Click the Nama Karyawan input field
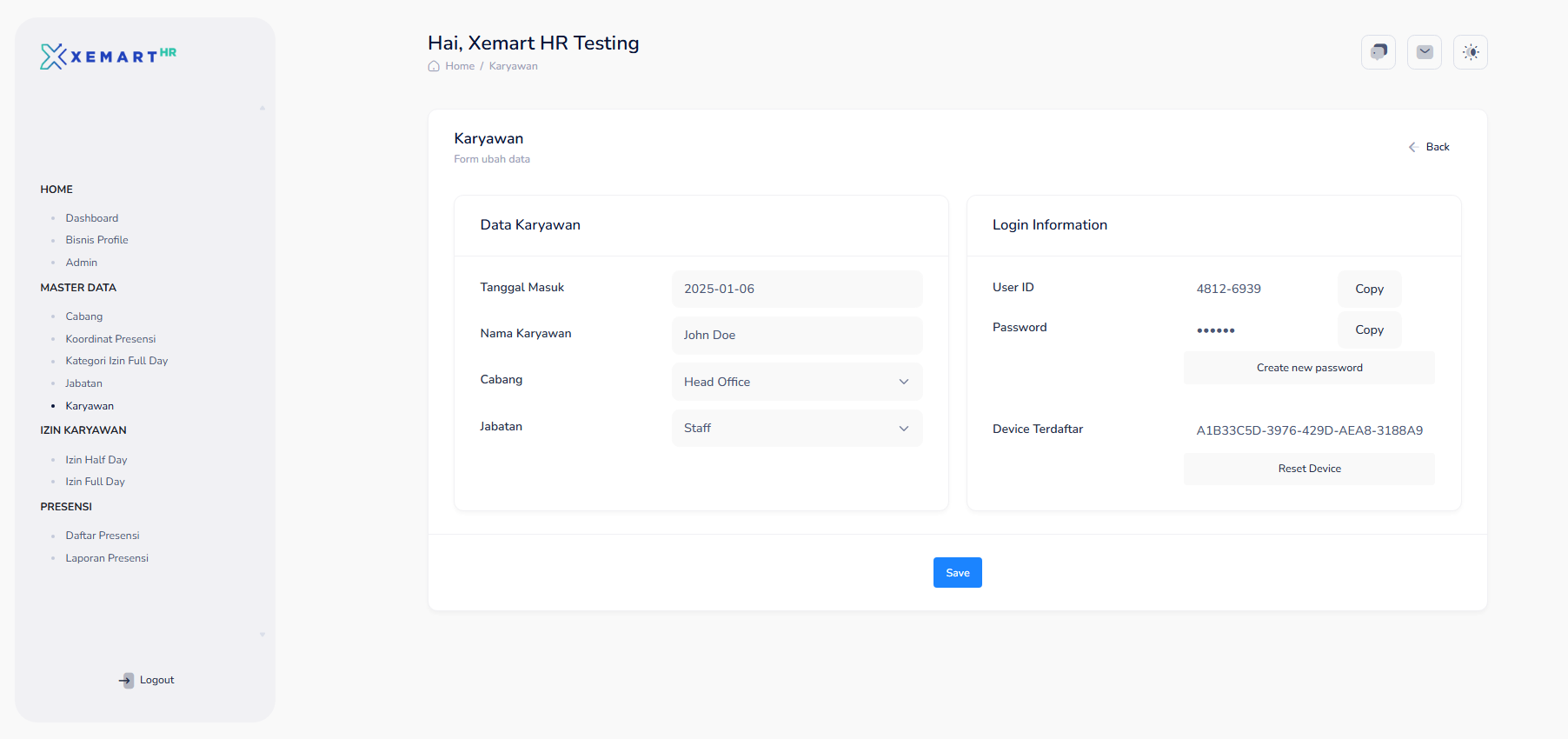This screenshot has width=1568, height=739. (796, 335)
